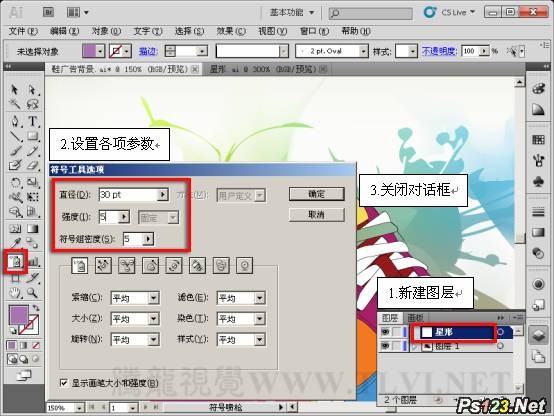Viewport: 554px width, 416px height.
Task: Expand the 直径 value arrow
Action: click(x=163, y=194)
